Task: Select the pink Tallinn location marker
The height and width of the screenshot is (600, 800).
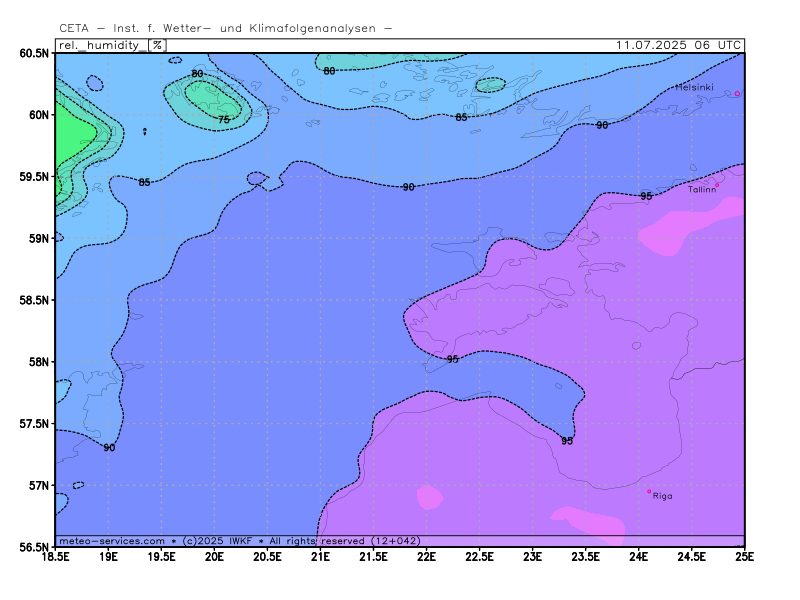Action: [717, 185]
